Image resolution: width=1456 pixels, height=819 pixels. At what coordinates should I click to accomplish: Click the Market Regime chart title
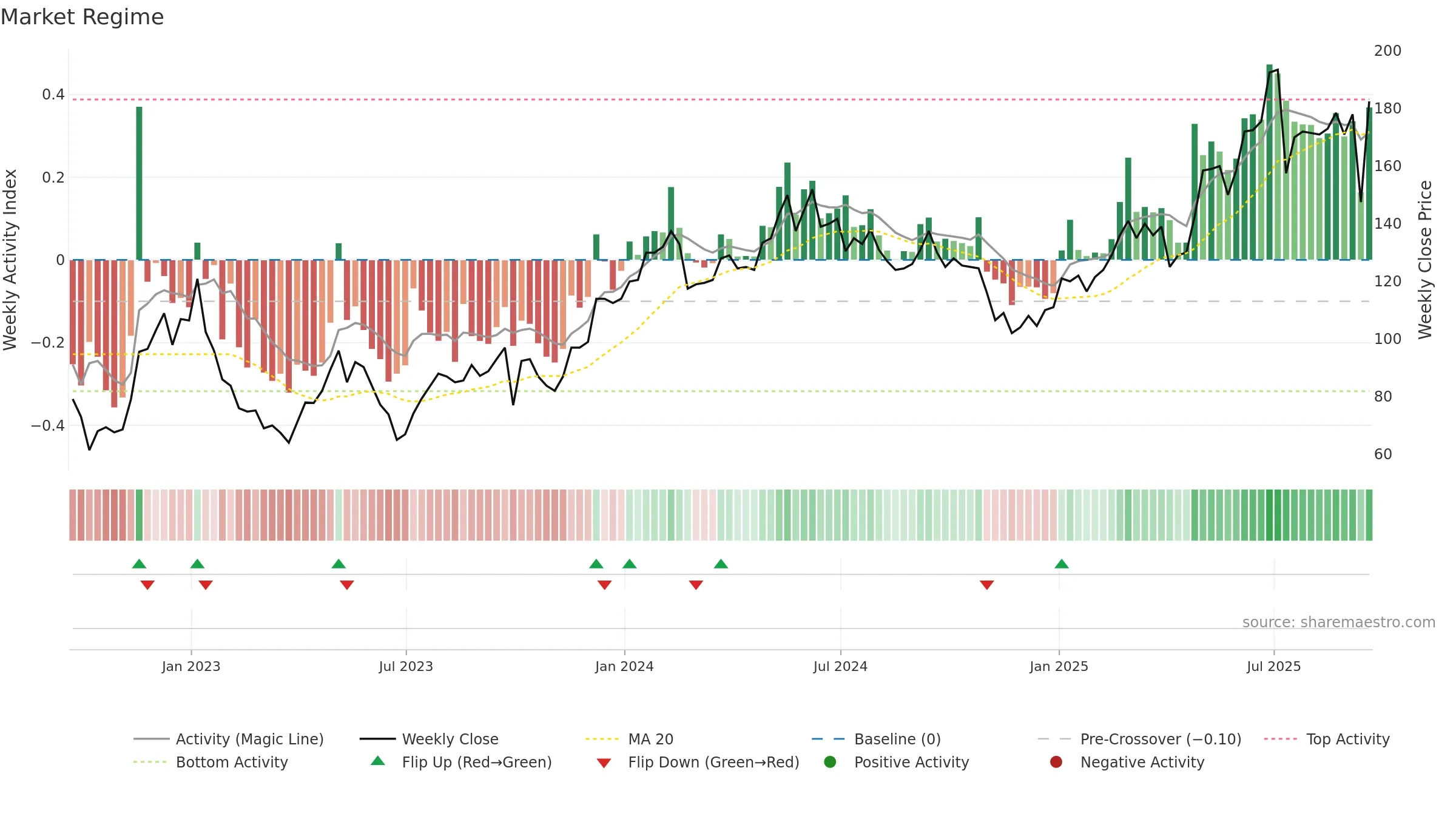(x=82, y=17)
